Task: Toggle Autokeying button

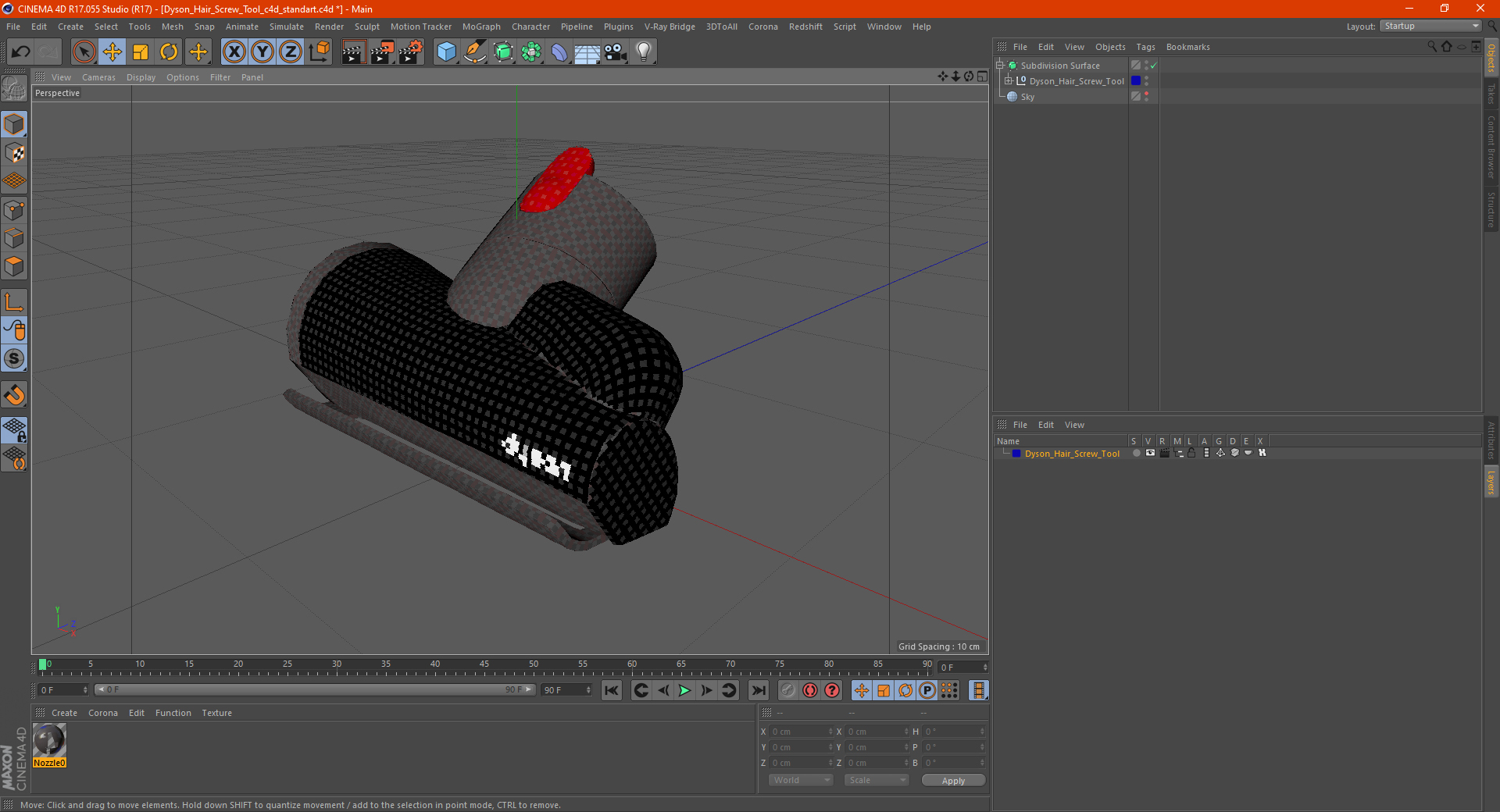Action: [810, 690]
